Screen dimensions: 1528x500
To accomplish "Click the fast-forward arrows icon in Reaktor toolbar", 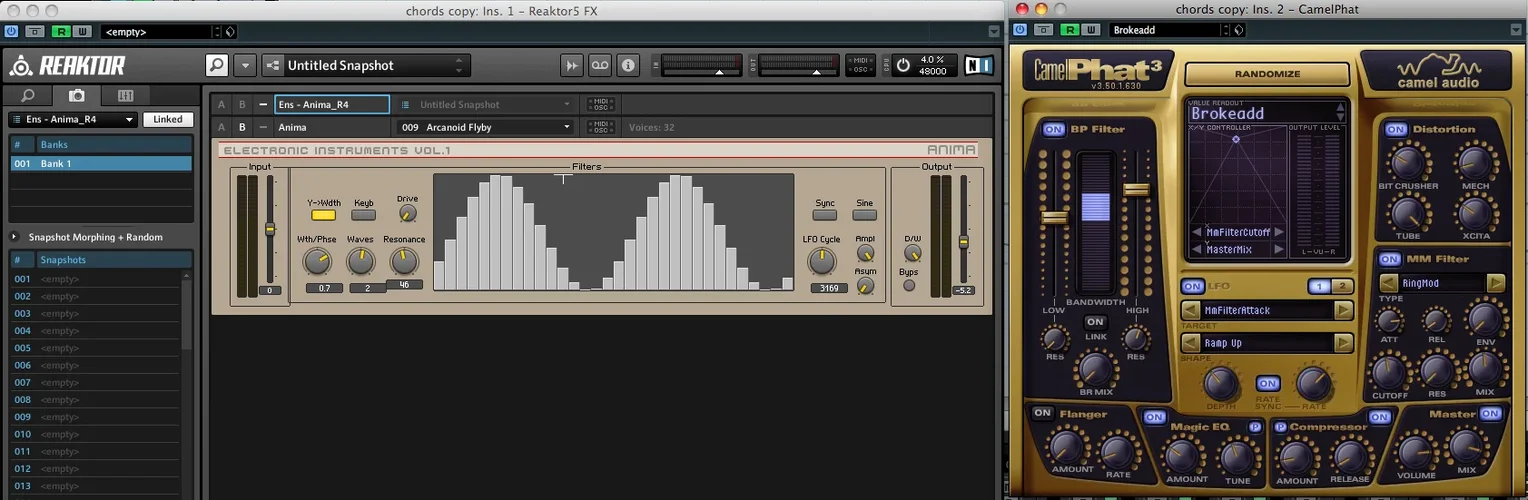I will pos(572,66).
